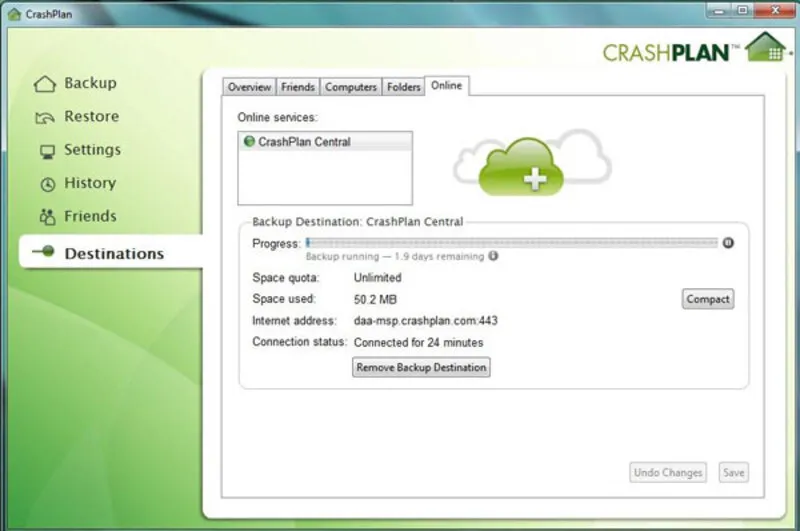Select CrashPlan Central in the Online services list
The width and height of the screenshot is (800, 531).
click(x=325, y=142)
